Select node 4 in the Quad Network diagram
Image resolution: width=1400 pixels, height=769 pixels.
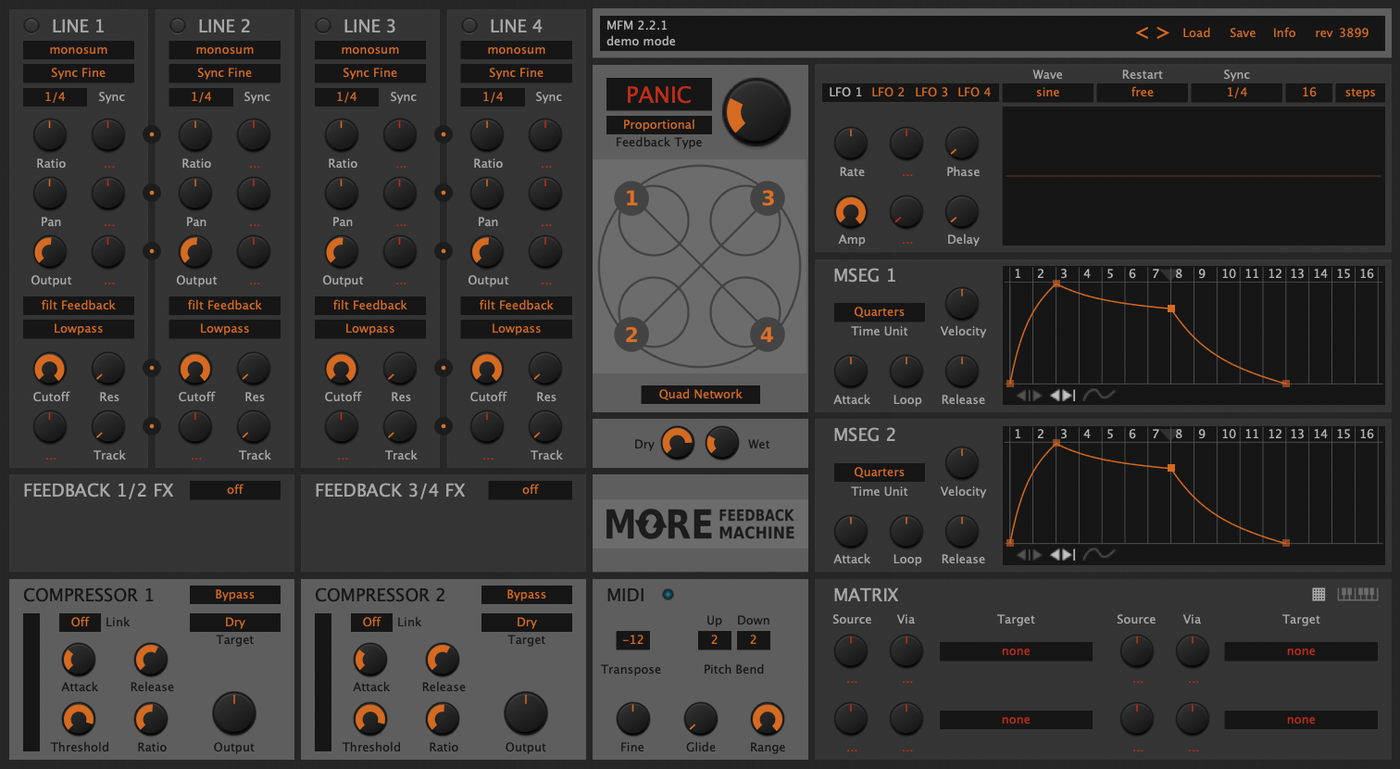tap(767, 334)
